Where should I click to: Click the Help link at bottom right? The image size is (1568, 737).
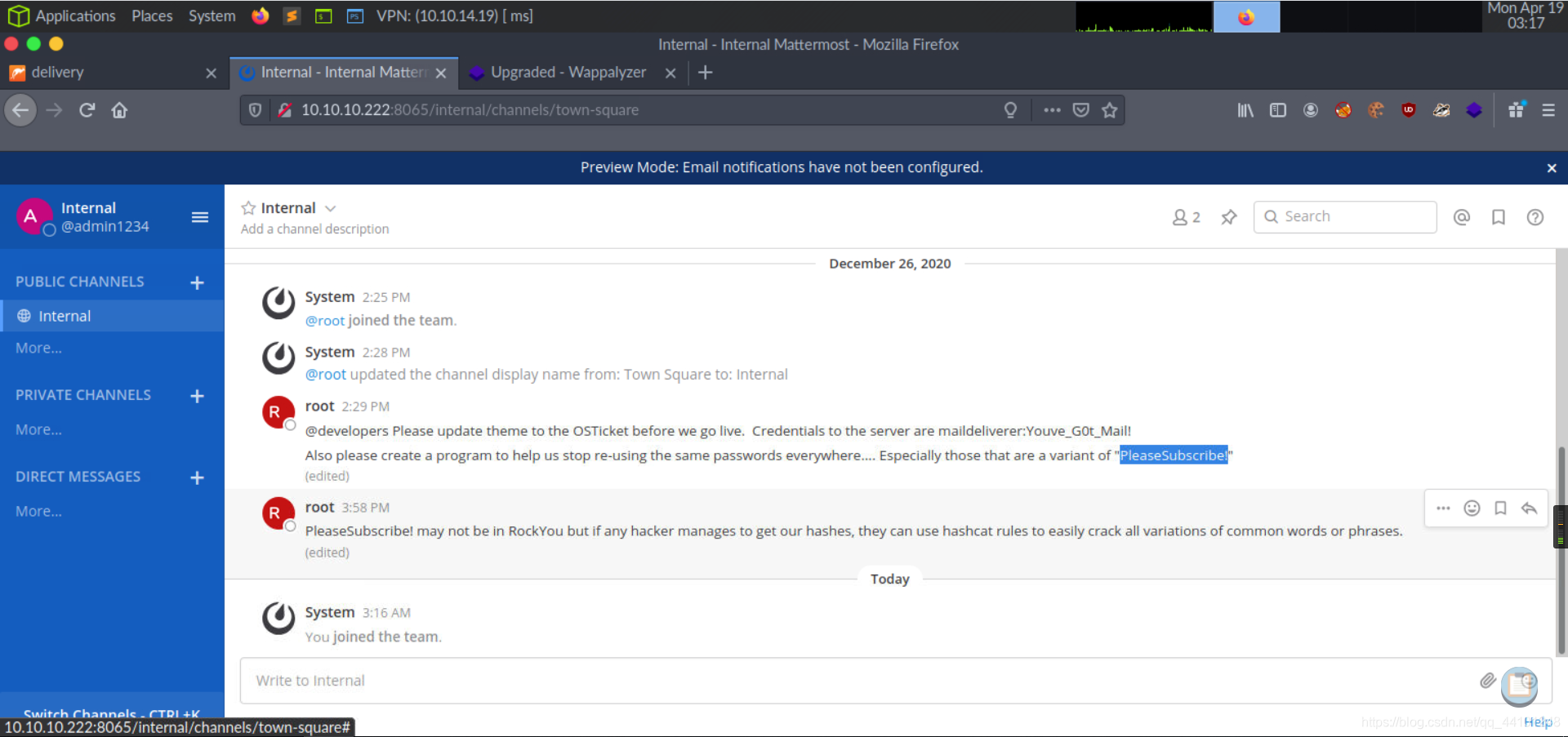[1538, 722]
